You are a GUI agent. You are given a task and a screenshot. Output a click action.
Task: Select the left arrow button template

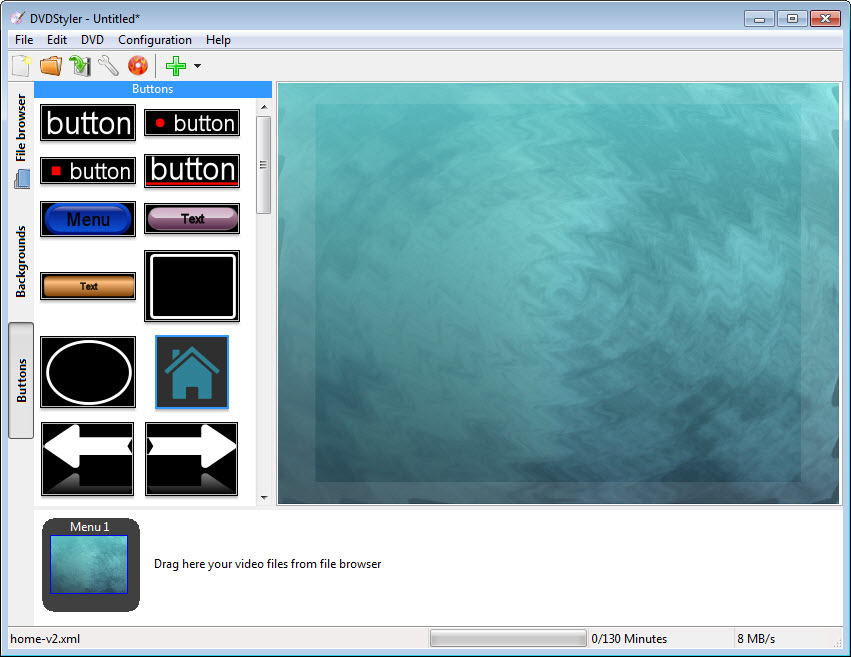coord(88,459)
